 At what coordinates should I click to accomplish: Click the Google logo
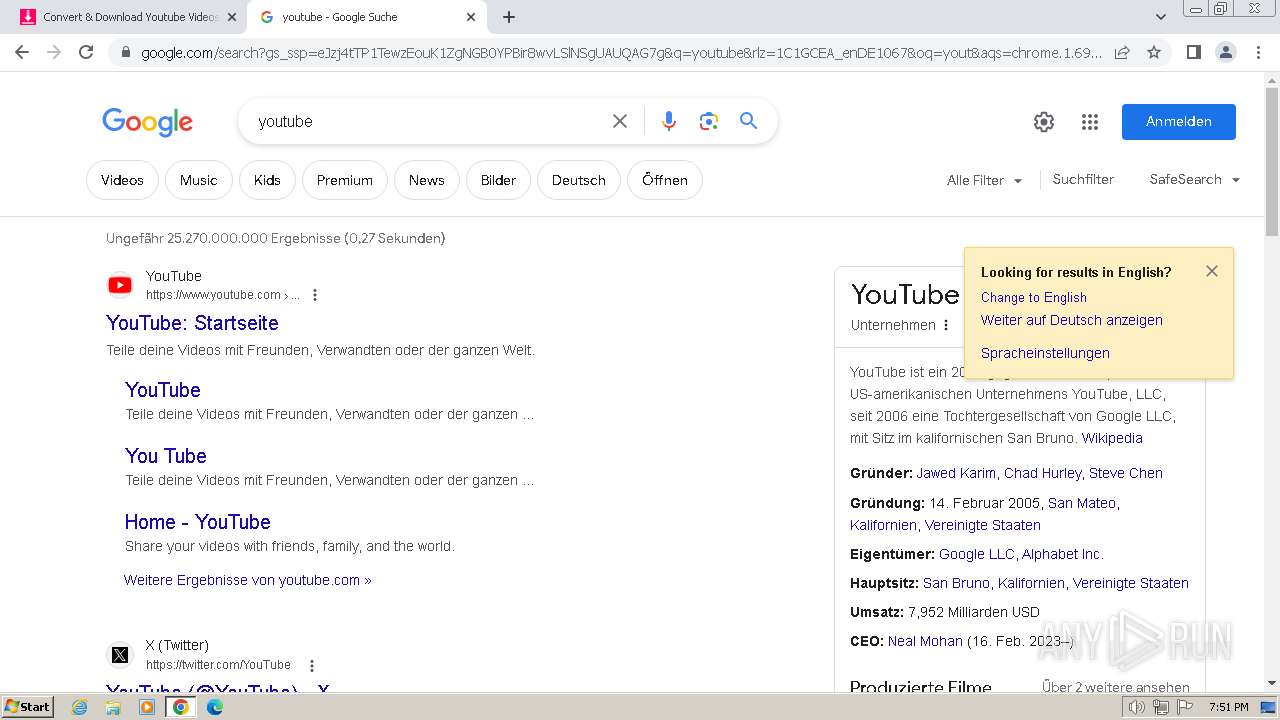click(x=147, y=122)
